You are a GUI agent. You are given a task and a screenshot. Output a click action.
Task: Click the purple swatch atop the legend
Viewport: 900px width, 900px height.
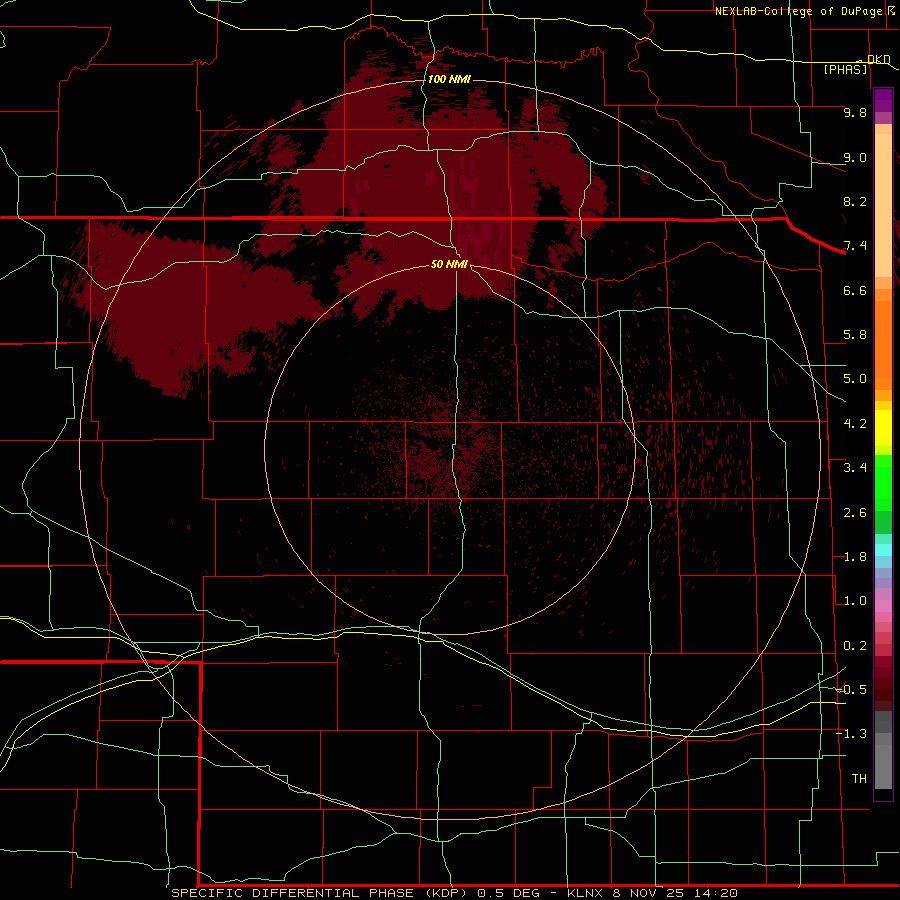883,100
